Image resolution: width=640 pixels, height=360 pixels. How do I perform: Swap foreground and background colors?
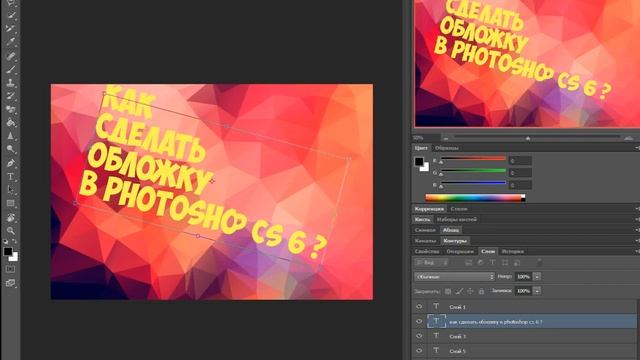[15, 242]
